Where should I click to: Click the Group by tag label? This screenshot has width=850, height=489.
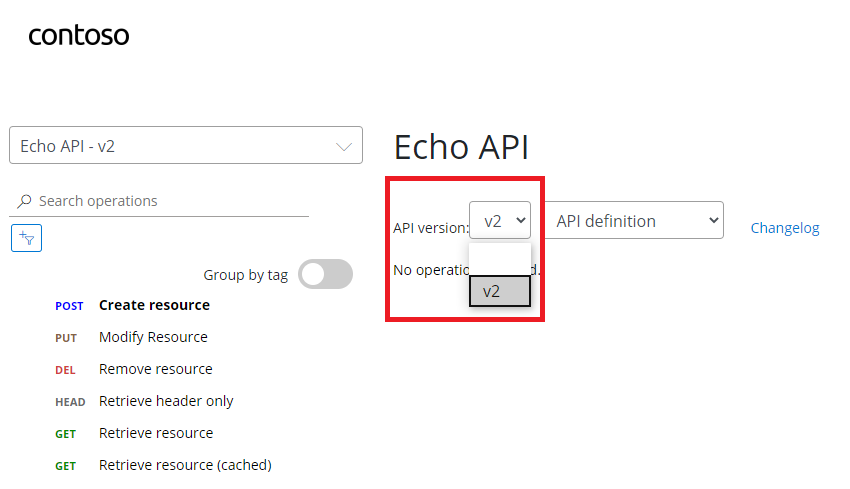tap(246, 275)
